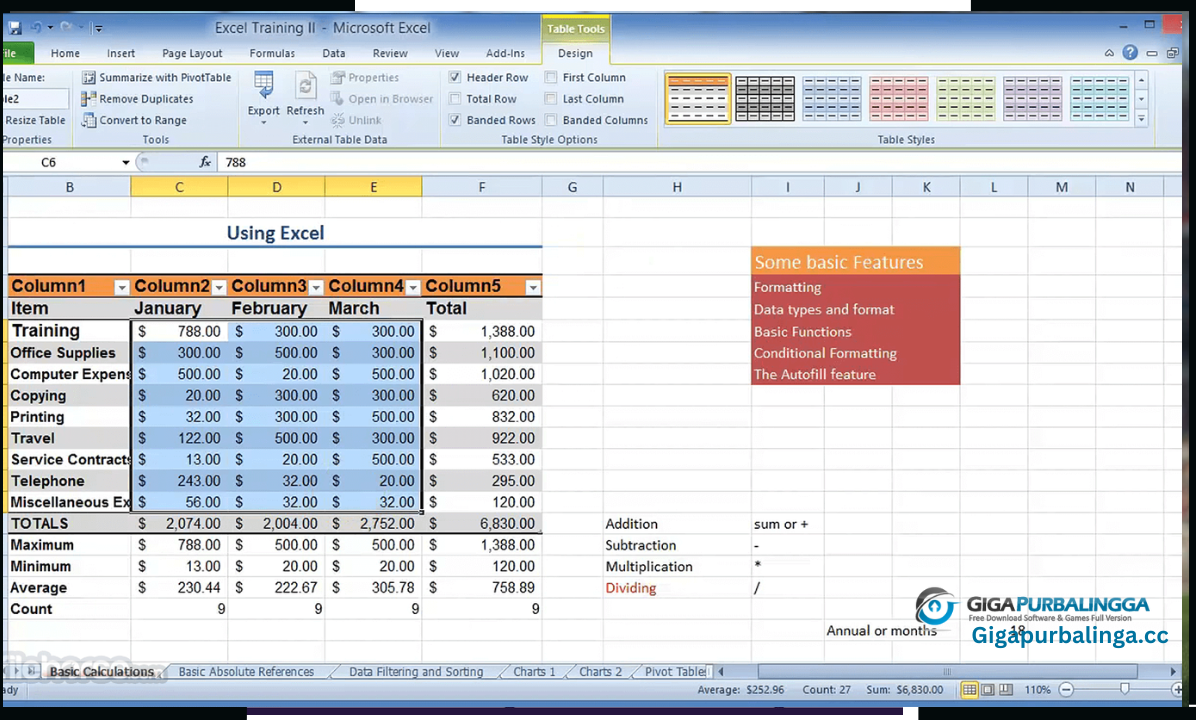Pick the red table style thumbnail
Viewport: 1200px width, 720px height.
(x=899, y=99)
